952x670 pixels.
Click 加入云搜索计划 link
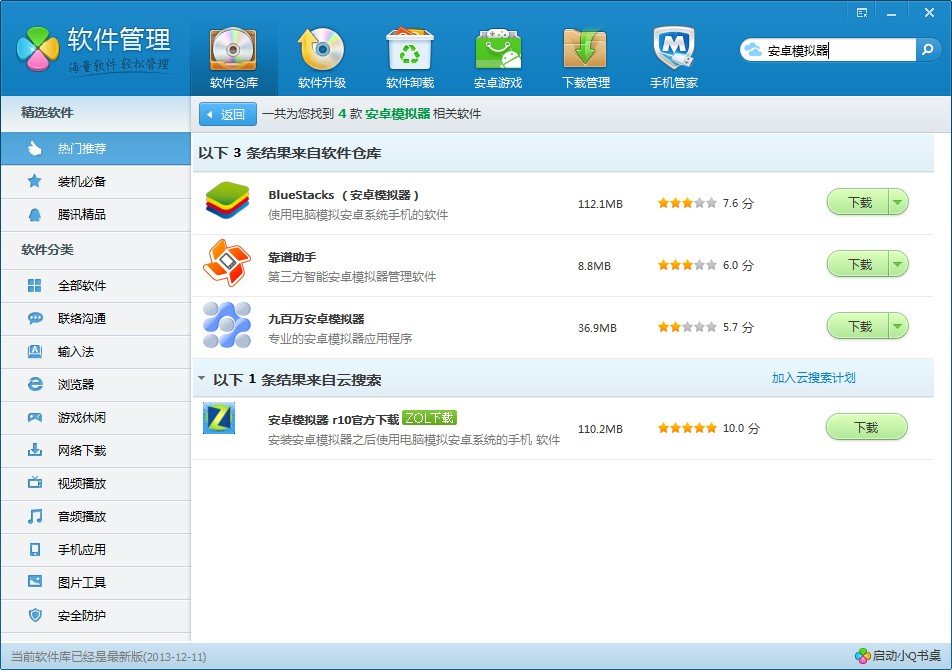pos(813,378)
